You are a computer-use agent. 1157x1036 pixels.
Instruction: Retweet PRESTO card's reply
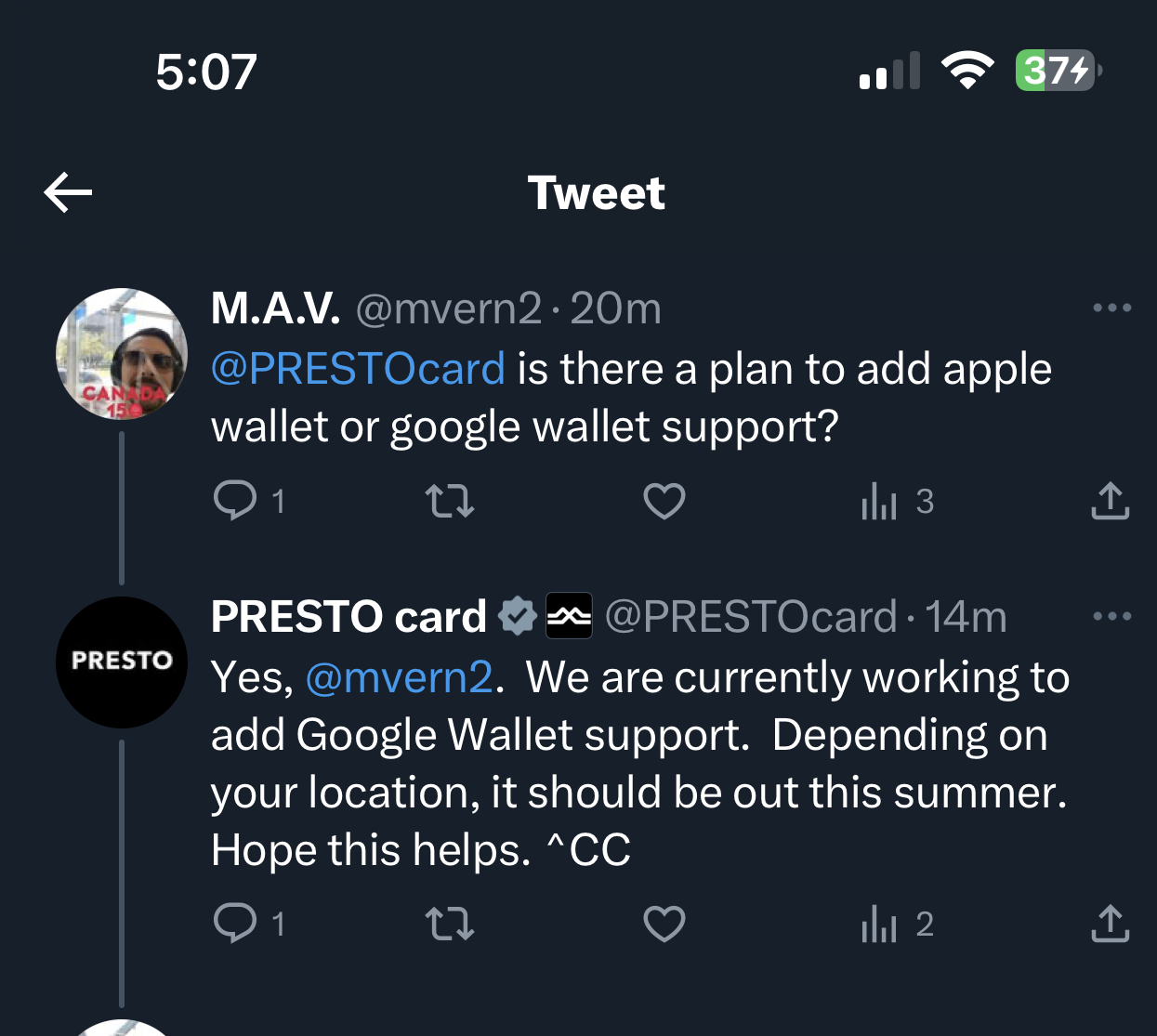click(x=450, y=925)
